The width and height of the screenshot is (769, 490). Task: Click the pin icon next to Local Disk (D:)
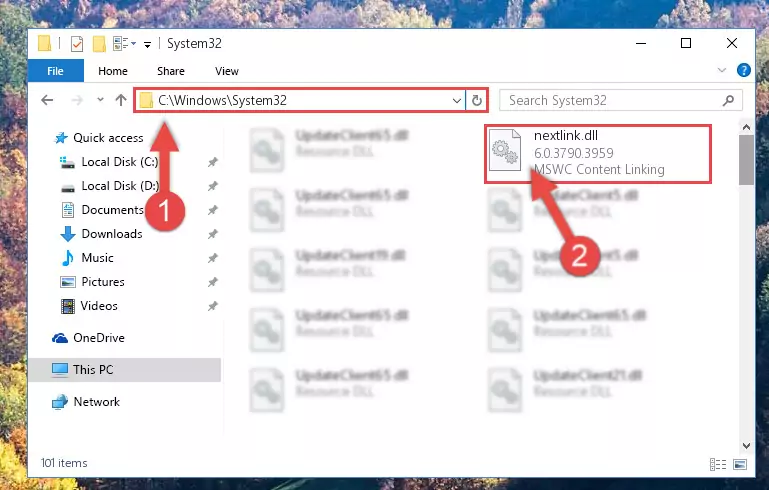tap(212, 186)
